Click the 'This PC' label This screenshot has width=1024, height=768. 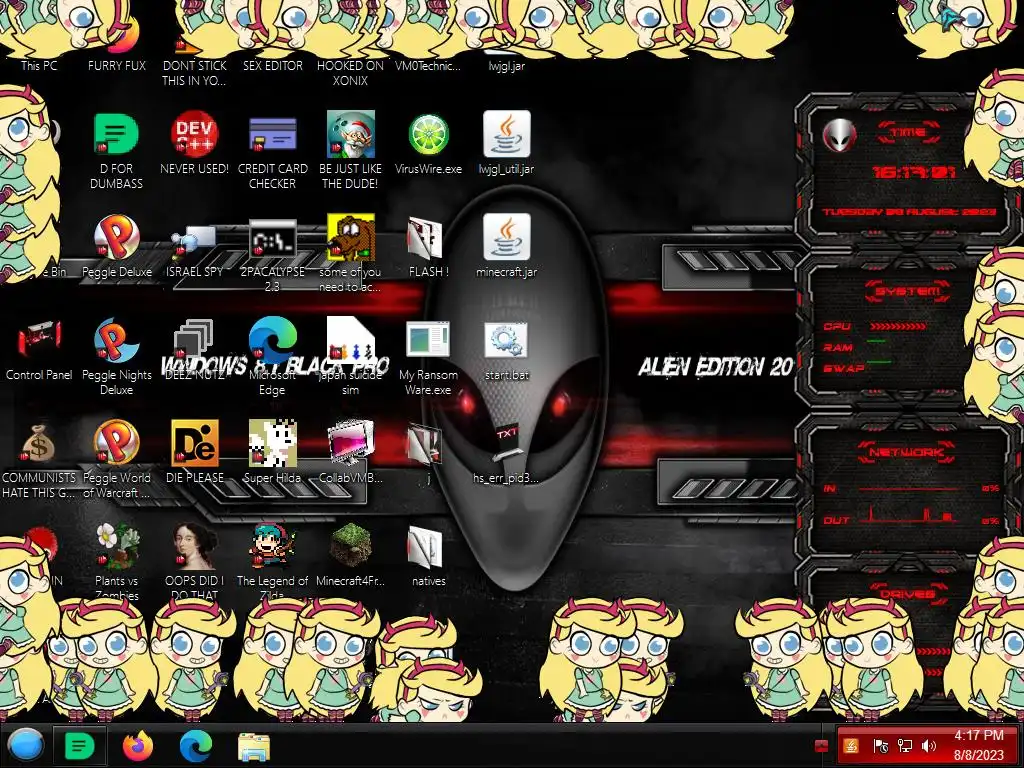point(39,65)
